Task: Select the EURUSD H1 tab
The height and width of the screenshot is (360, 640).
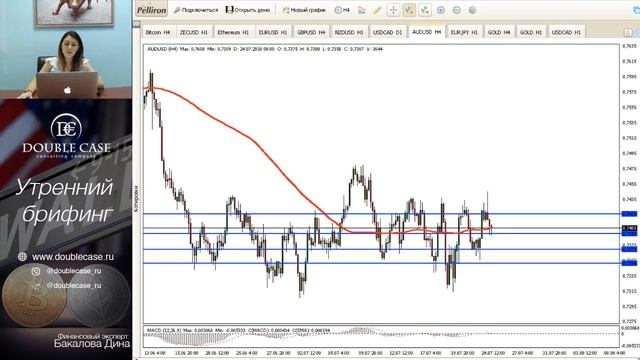Action: click(273, 32)
